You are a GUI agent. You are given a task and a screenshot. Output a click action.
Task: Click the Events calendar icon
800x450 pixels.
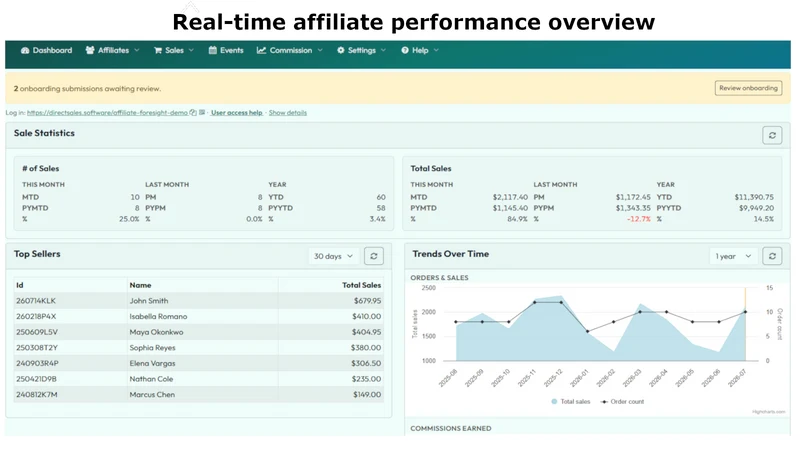click(x=213, y=50)
